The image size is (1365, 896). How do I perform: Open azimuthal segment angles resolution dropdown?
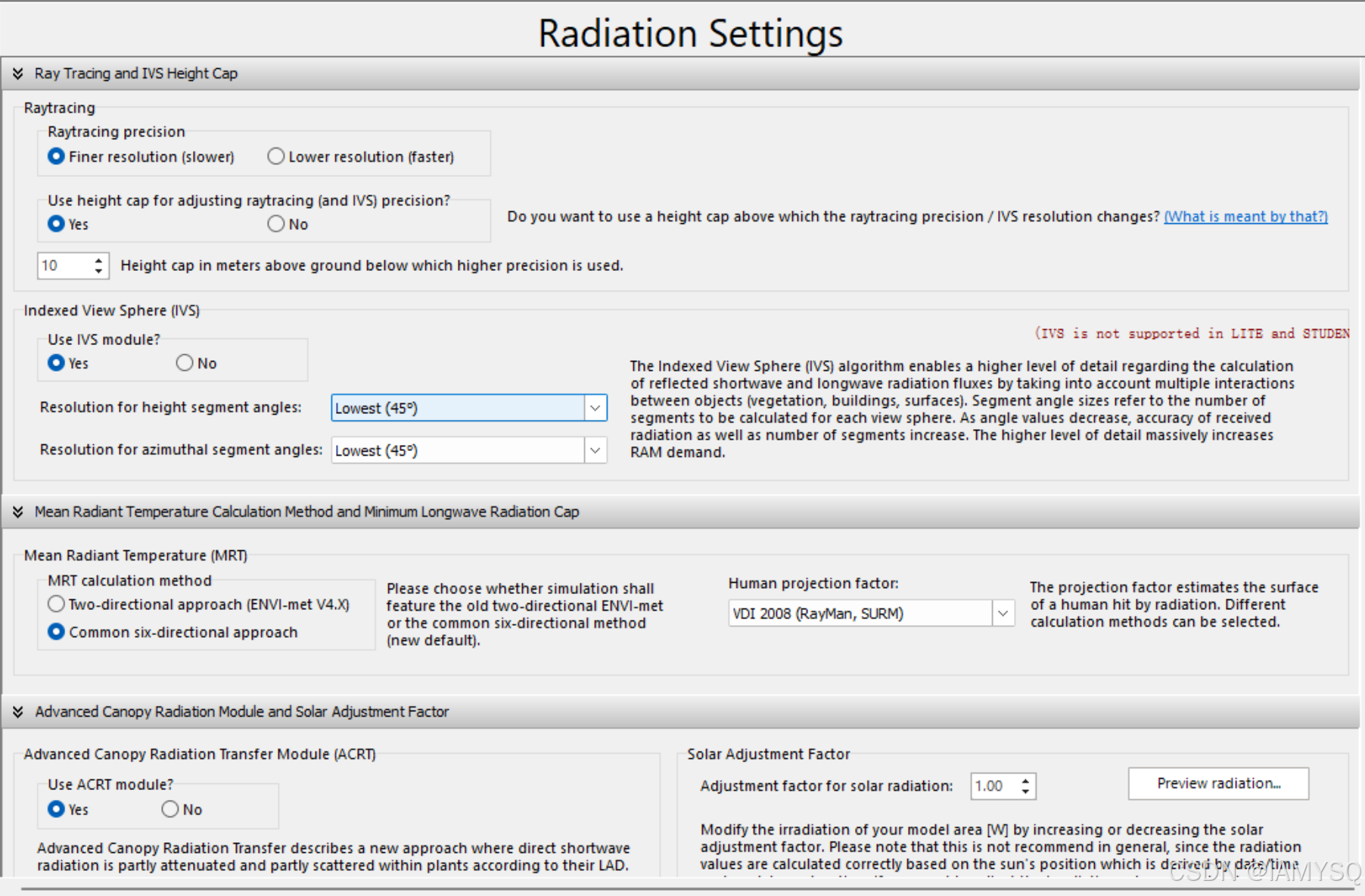tap(595, 450)
